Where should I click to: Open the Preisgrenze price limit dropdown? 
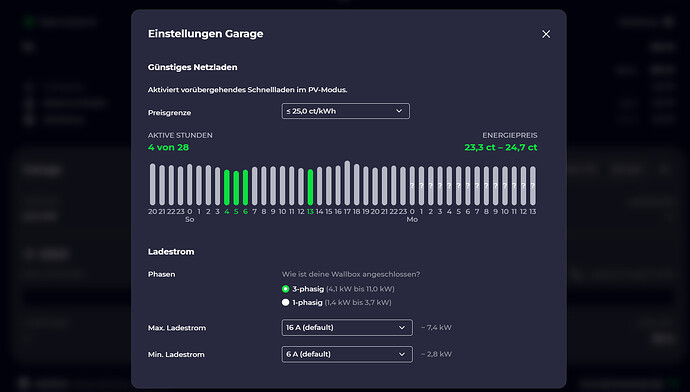(x=345, y=111)
